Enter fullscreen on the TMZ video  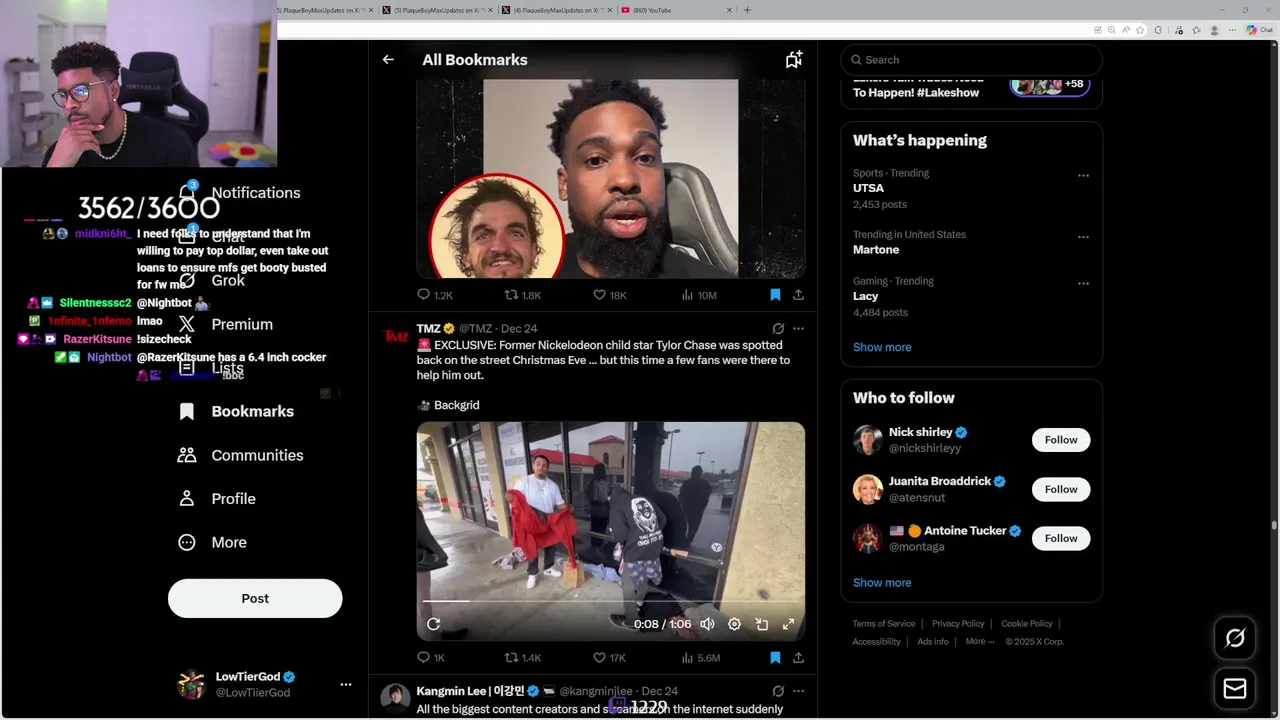point(788,624)
